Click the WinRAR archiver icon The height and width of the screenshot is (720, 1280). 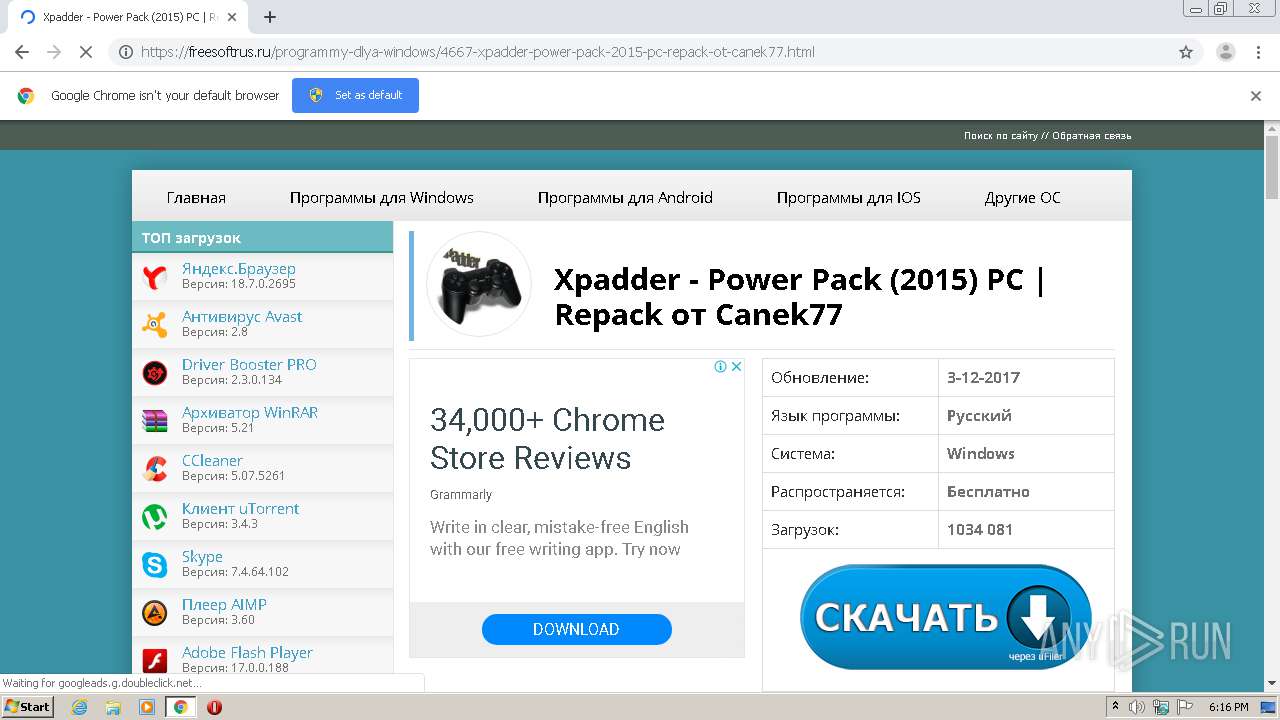coord(154,421)
